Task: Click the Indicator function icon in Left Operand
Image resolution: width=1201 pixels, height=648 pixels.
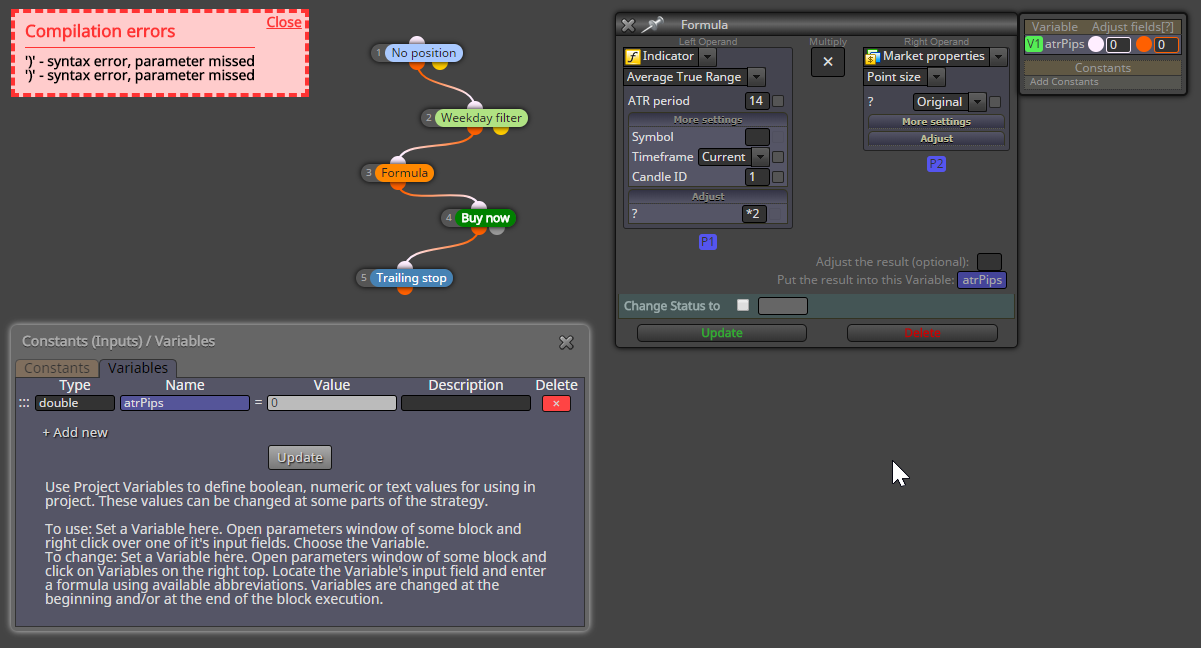Action: tap(632, 57)
